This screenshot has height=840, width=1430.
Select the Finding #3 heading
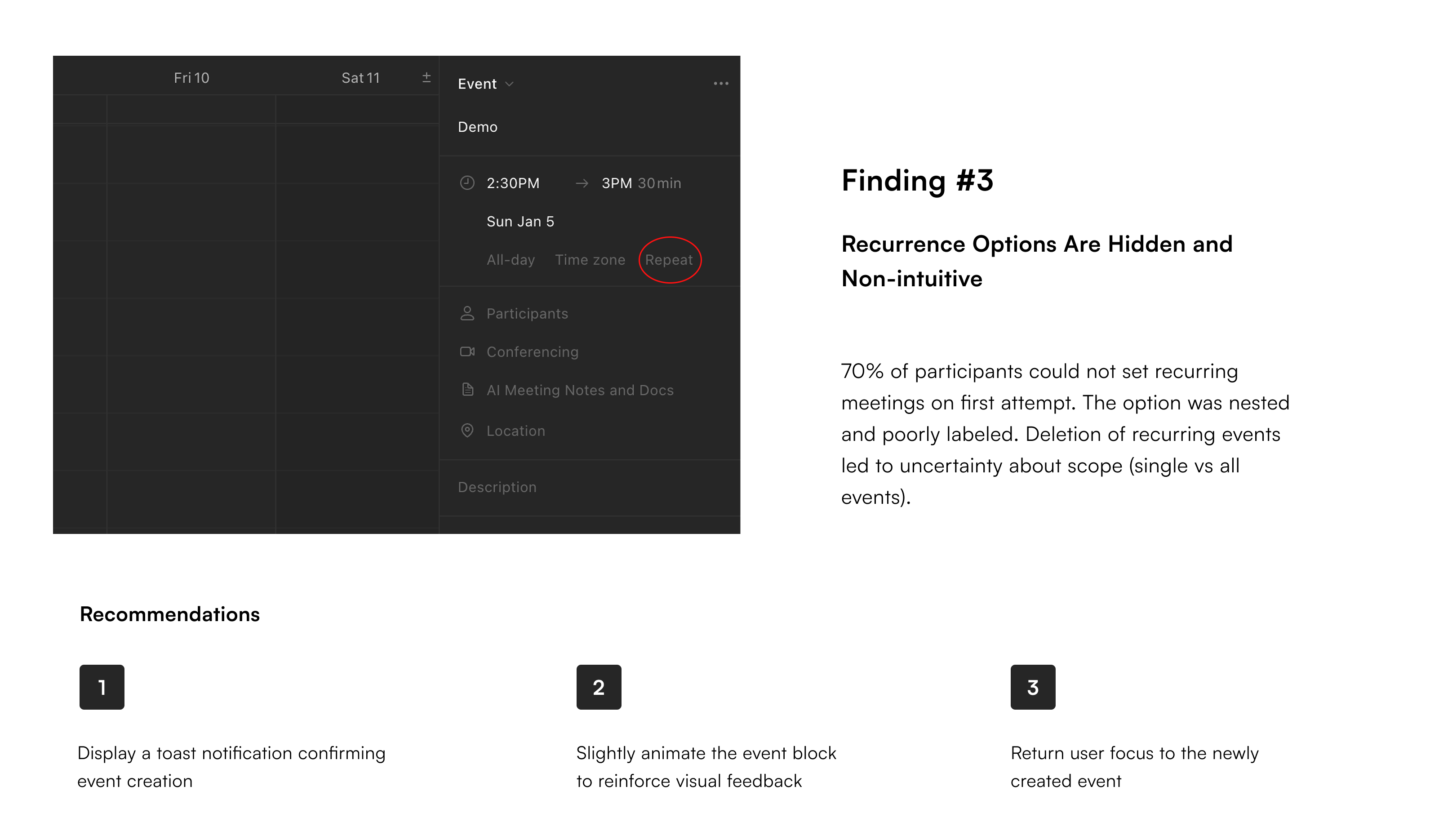click(x=917, y=181)
